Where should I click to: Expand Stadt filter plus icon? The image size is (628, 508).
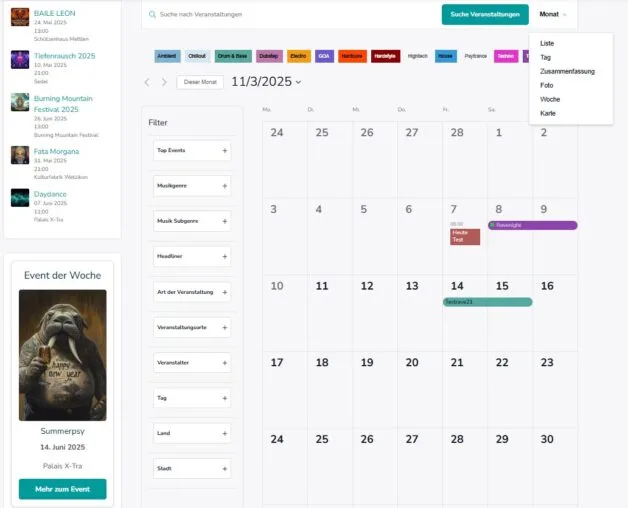coord(225,469)
